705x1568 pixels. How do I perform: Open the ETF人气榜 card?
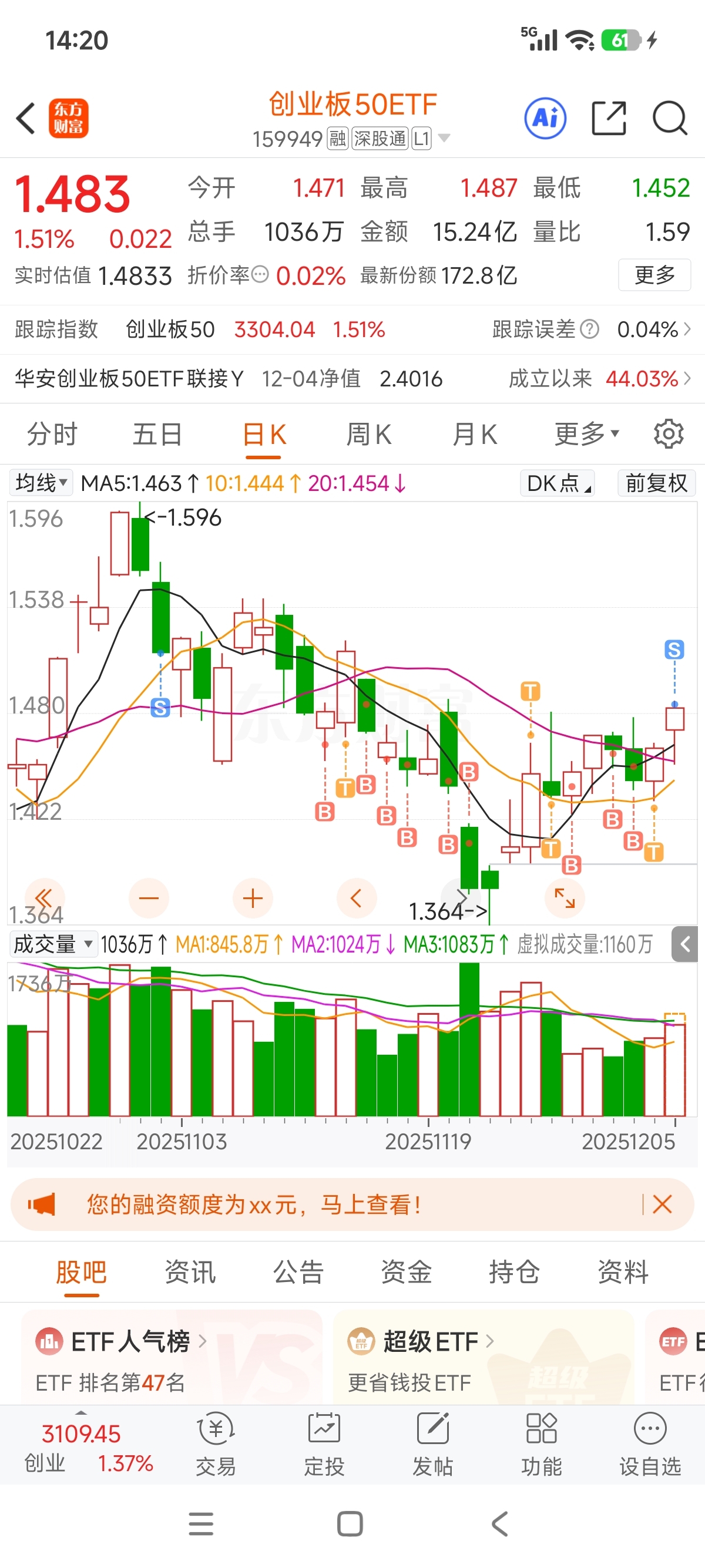pos(172,1357)
